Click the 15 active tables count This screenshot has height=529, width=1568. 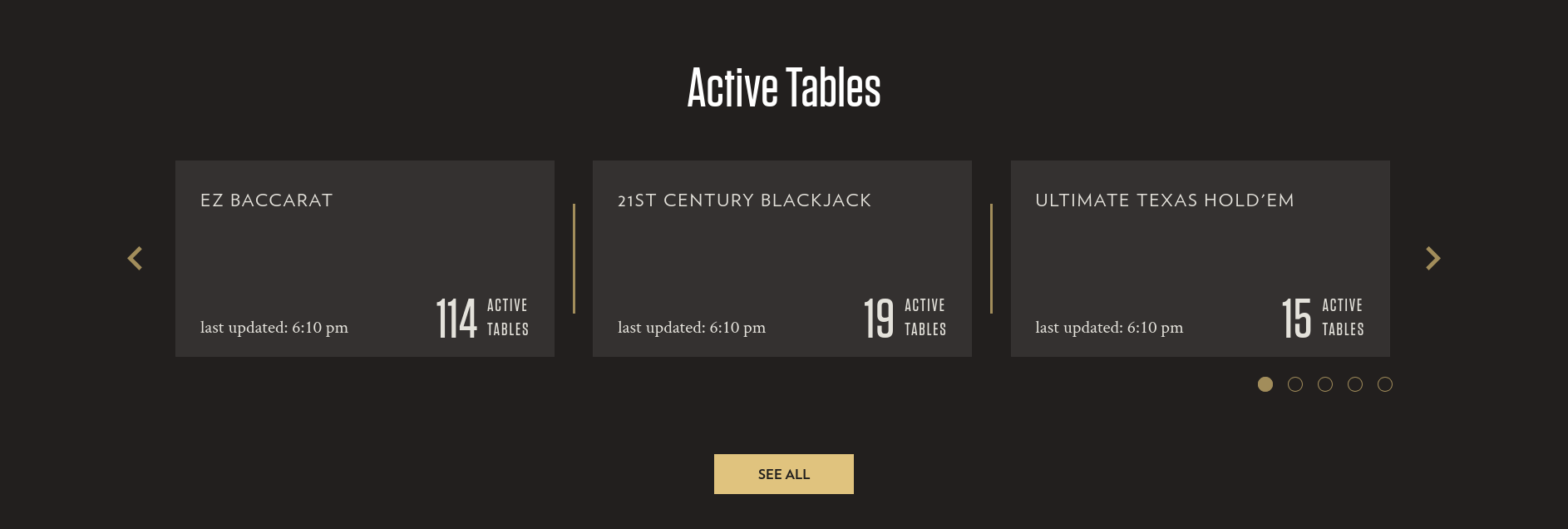pyautogui.click(x=1296, y=319)
